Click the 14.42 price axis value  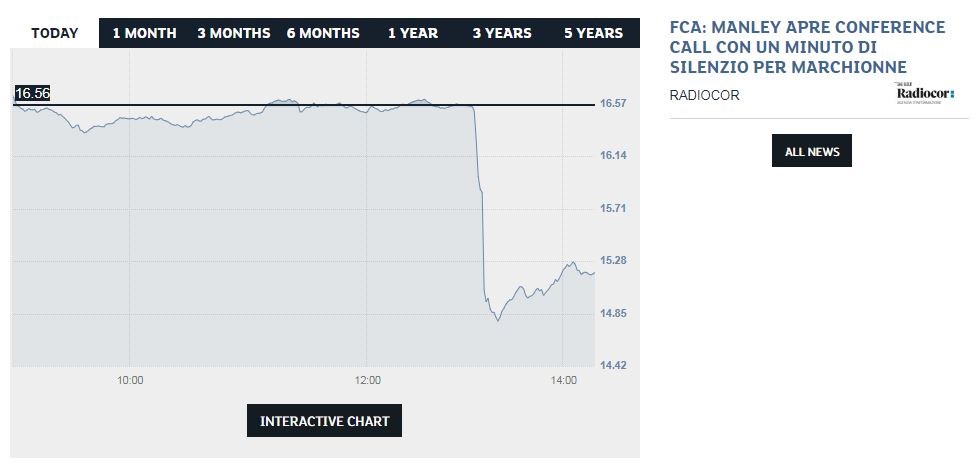[612, 365]
